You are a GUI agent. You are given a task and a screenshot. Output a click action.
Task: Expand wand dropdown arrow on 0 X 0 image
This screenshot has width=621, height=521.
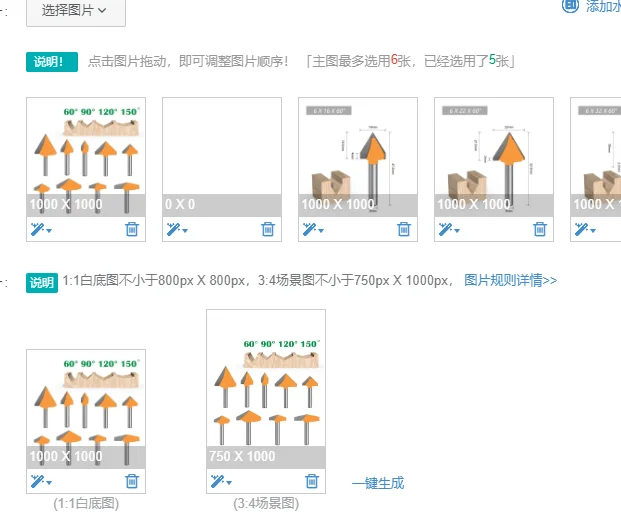coord(185,230)
